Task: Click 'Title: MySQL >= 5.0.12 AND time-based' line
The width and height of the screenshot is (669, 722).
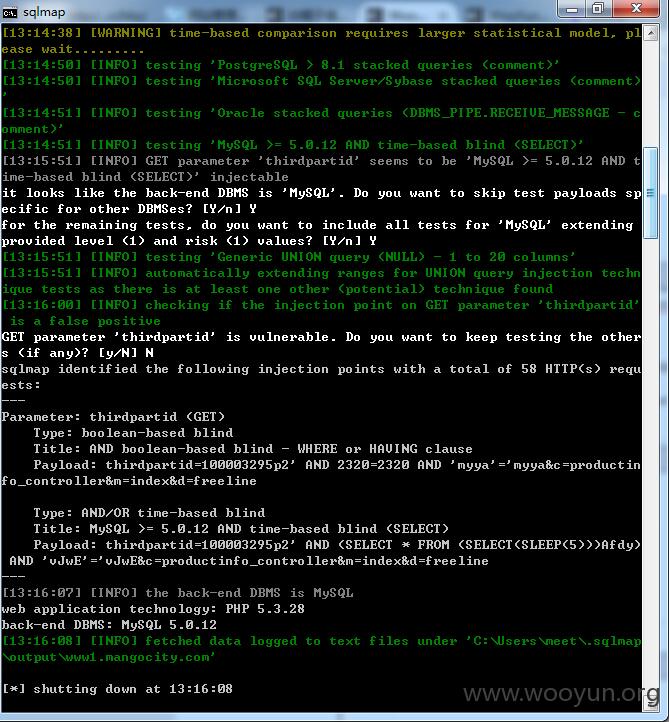Action: click(241, 529)
